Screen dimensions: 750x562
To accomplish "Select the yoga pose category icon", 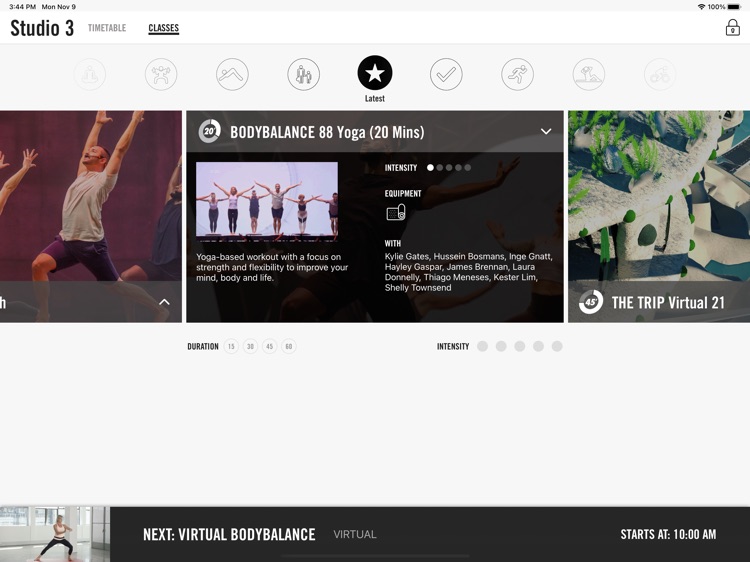I will click(x=232, y=75).
